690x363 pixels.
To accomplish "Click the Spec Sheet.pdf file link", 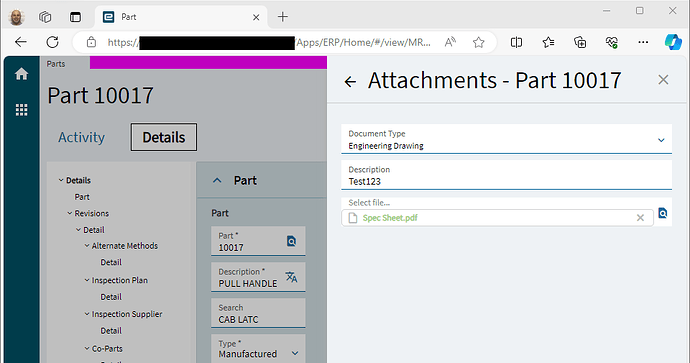I will pos(390,218).
